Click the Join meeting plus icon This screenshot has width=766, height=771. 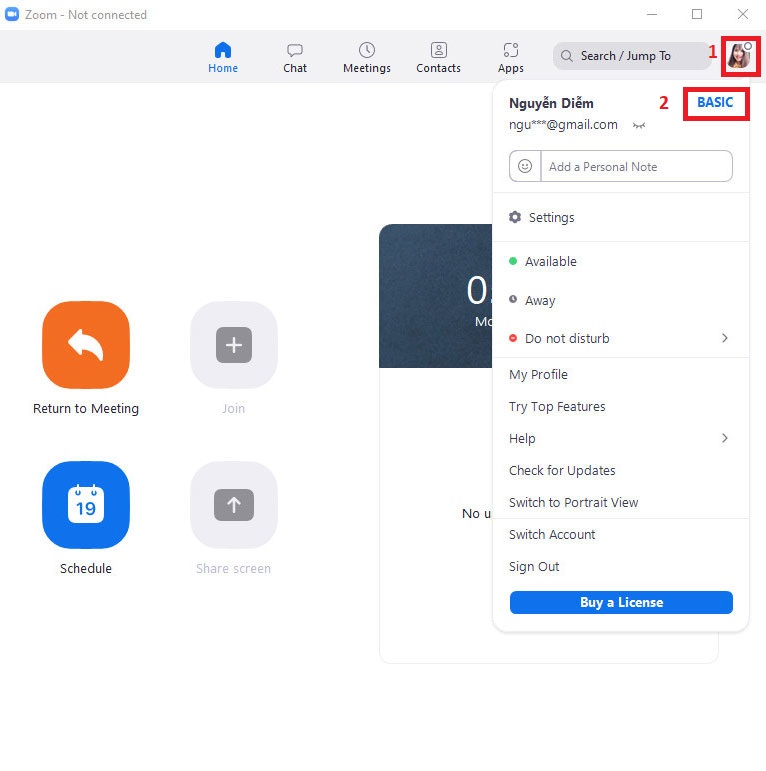[234, 345]
